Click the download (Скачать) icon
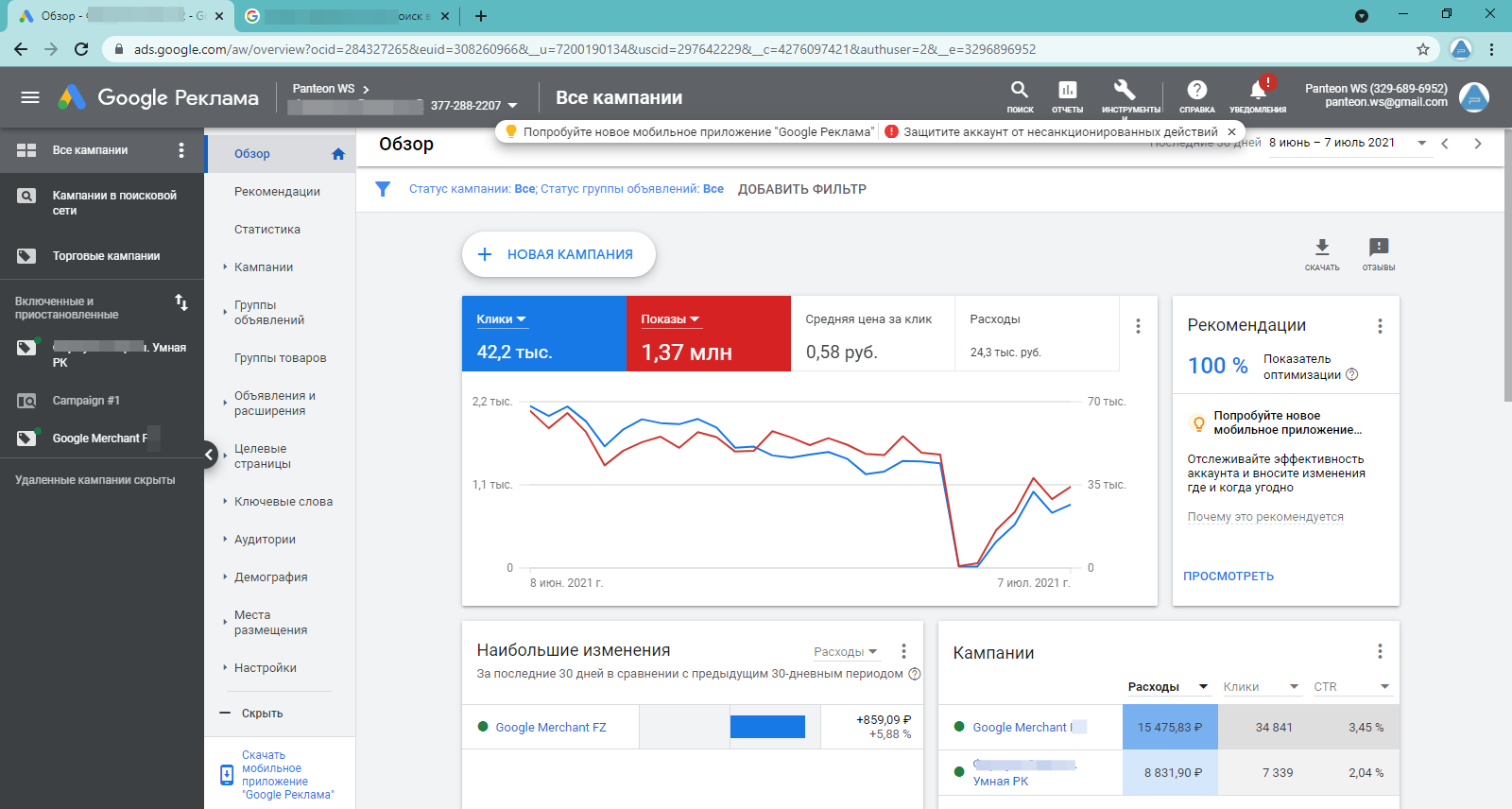The width and height of the screenshot is (1512, 809). (x=1322, y=248)
